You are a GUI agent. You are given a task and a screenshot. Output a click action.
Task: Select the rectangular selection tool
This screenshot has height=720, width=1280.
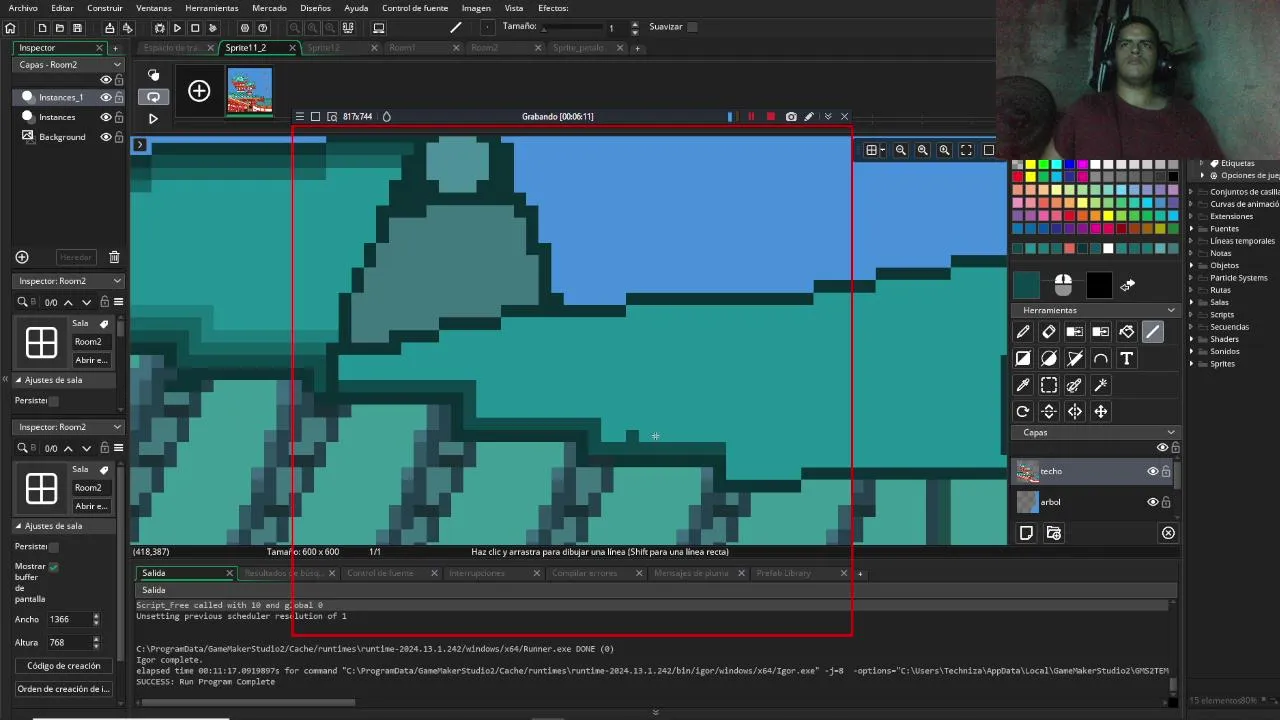coord(1049,385)
